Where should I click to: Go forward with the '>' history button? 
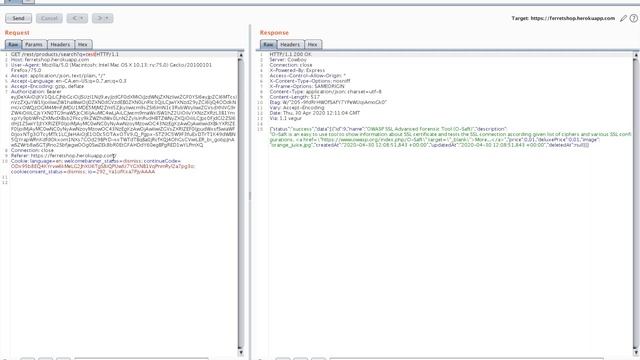click(99, 18)
